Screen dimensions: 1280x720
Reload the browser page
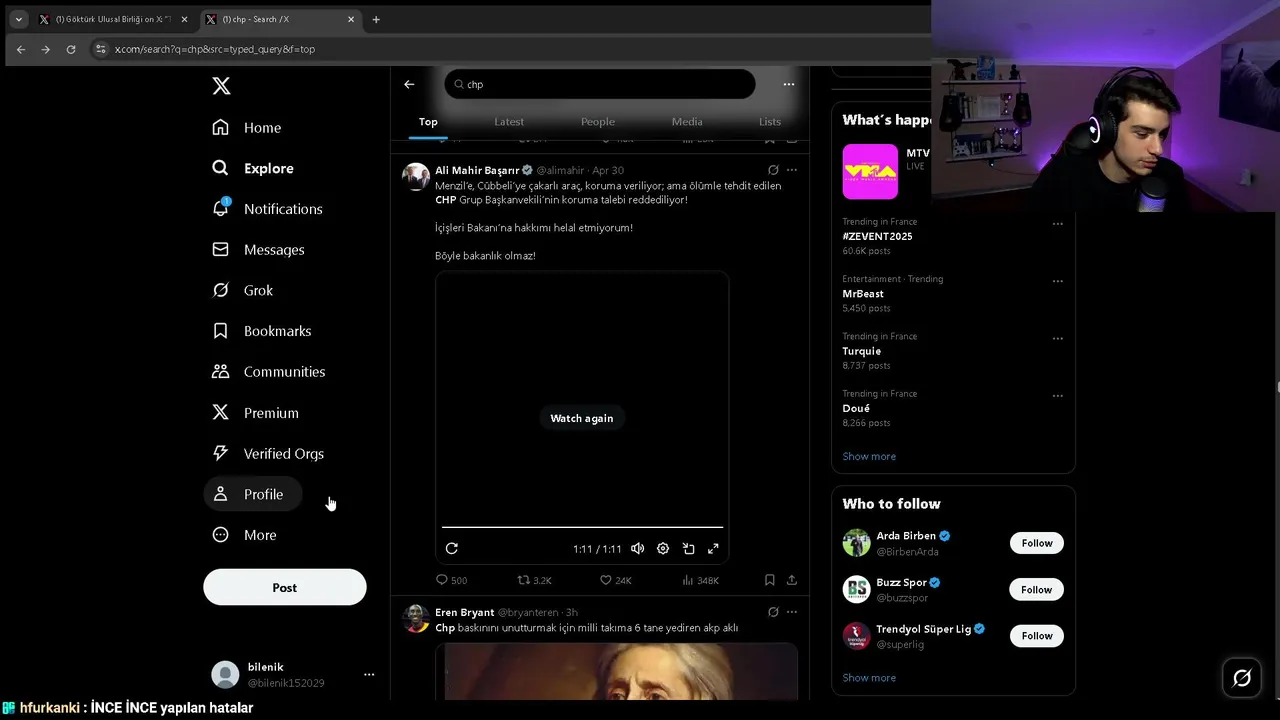click(x=71, y=49)
